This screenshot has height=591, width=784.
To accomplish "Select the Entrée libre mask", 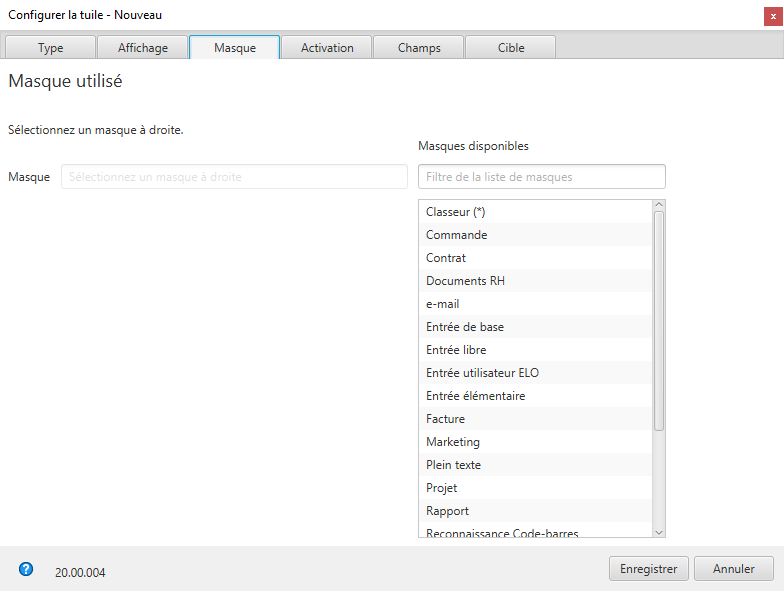I will pos(536,350).
